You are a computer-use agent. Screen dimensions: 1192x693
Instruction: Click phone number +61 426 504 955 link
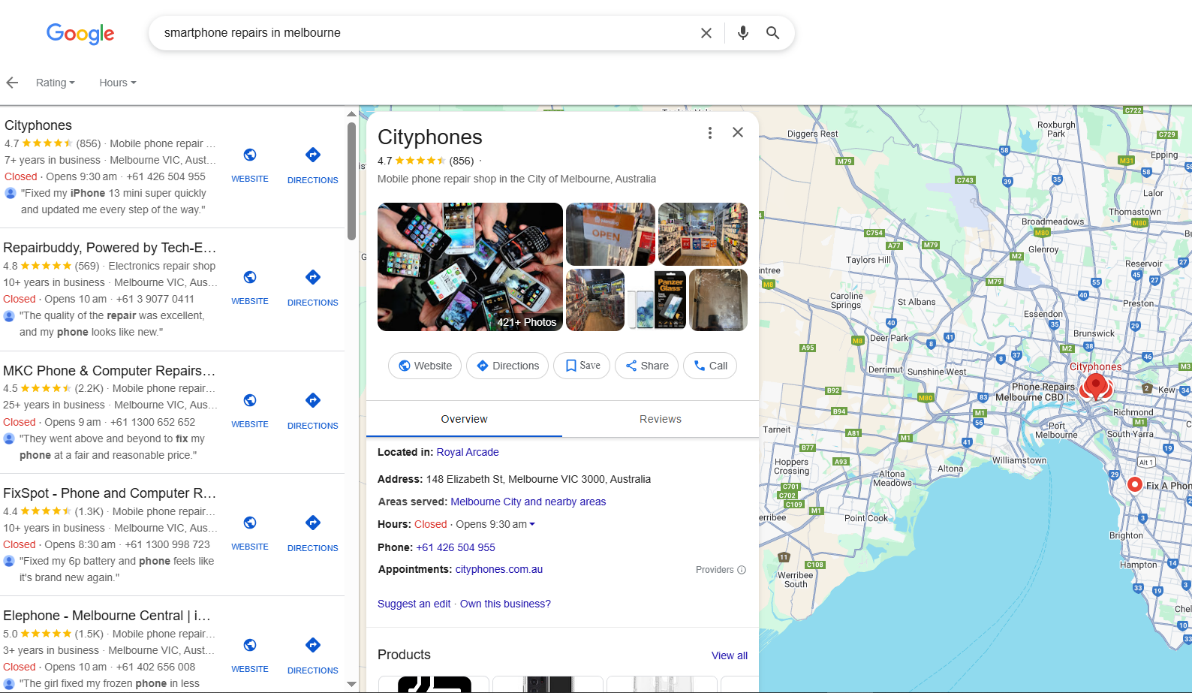(x=455, y=547)
